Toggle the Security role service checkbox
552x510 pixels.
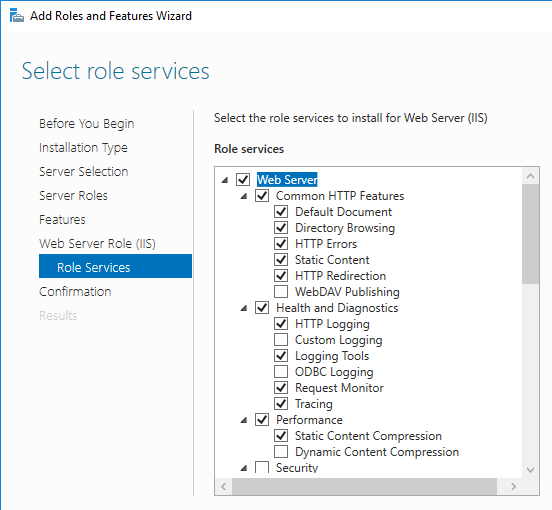[x=262, y=467]
